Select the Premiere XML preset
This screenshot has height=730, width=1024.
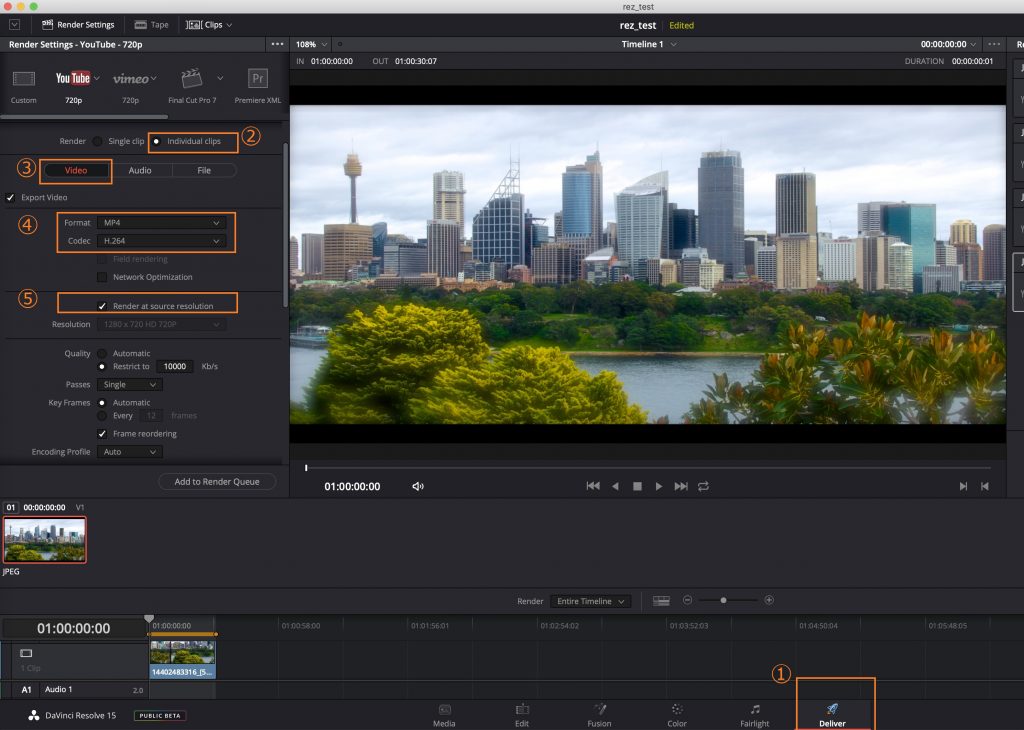tap(258, 86)
